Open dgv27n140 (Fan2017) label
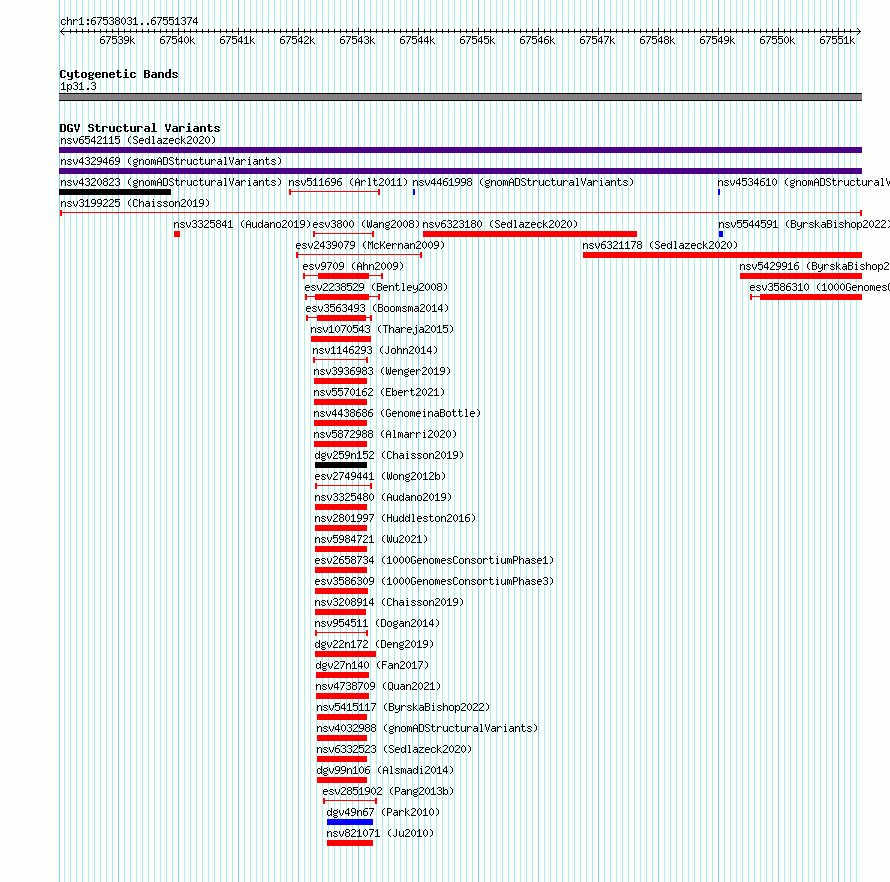The image size is (890, 882). 372,665
